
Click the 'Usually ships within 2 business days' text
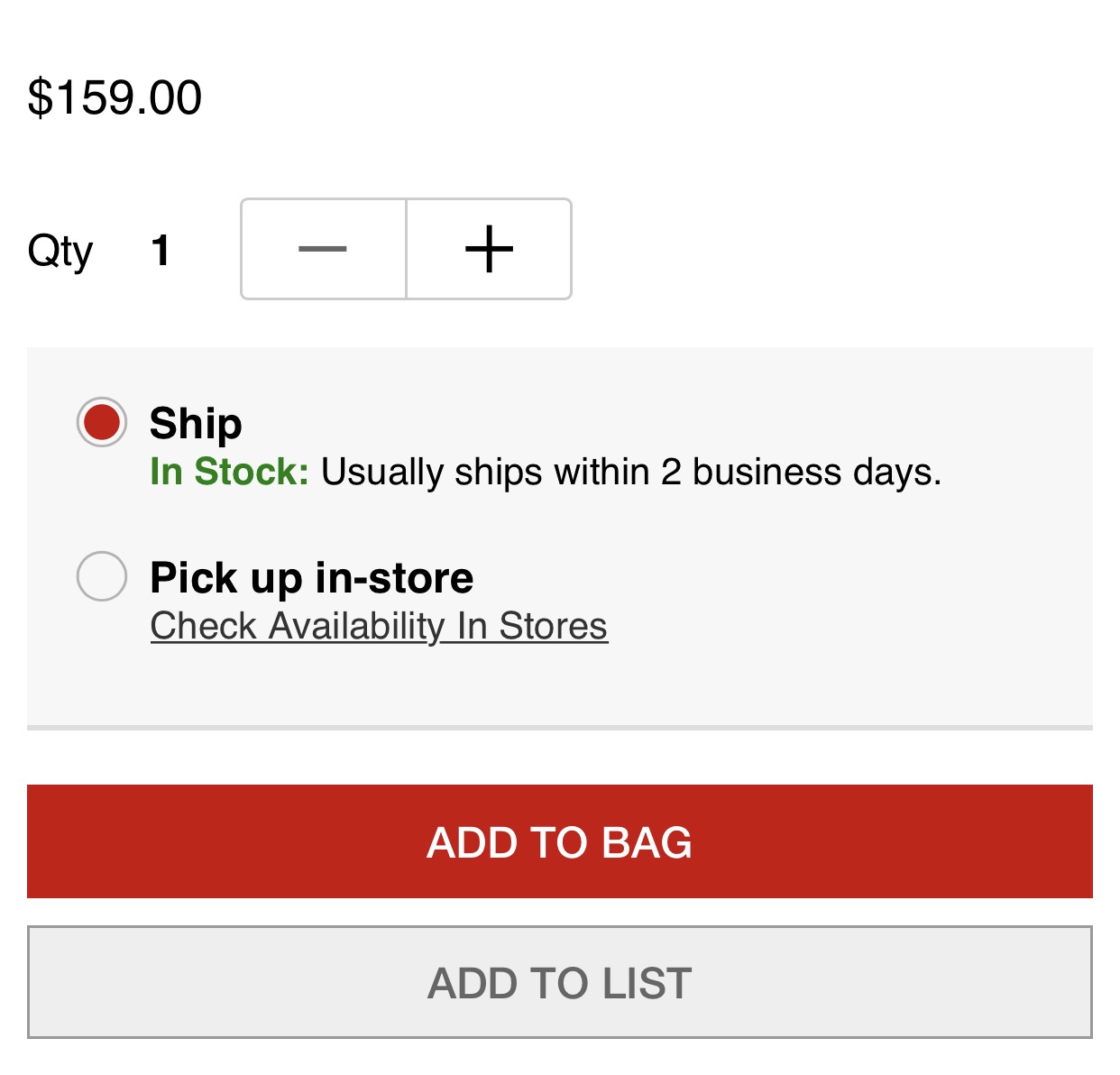[x=630, y=472]
